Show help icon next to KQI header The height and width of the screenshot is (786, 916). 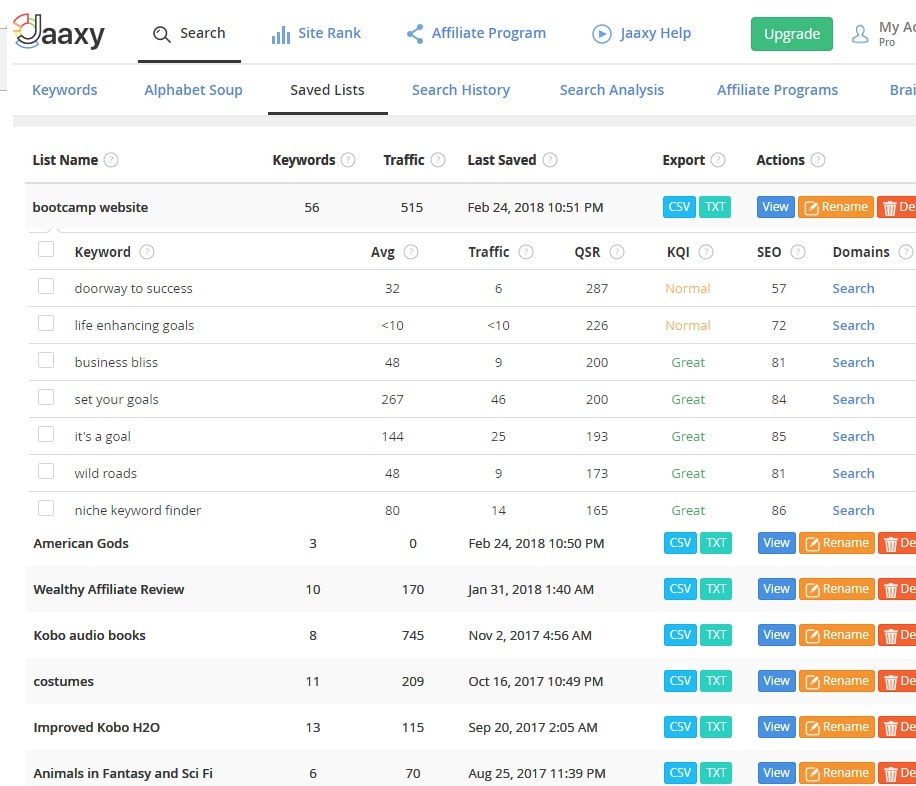706,252
